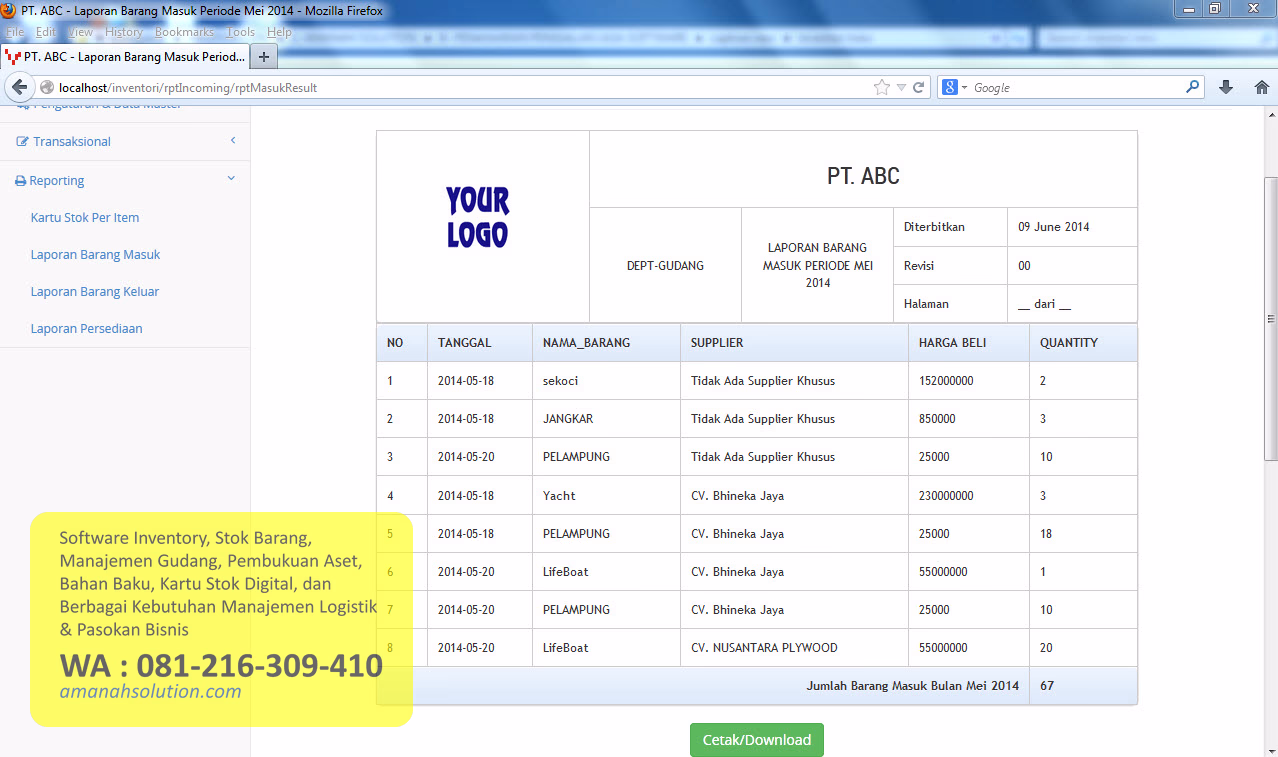Click the search magnifier in Google box

pos(1192,87)
